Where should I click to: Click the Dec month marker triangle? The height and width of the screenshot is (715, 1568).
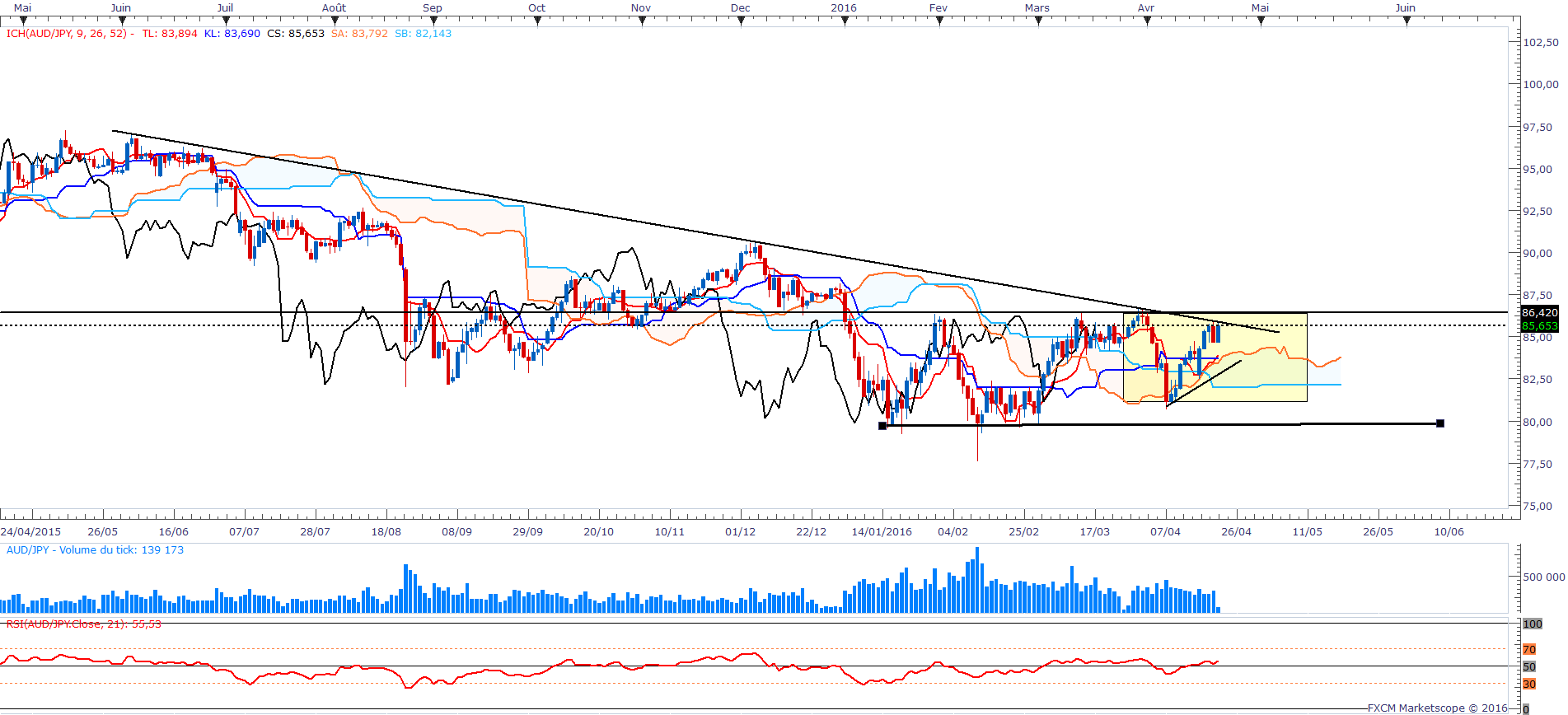[x=741, y=21]
